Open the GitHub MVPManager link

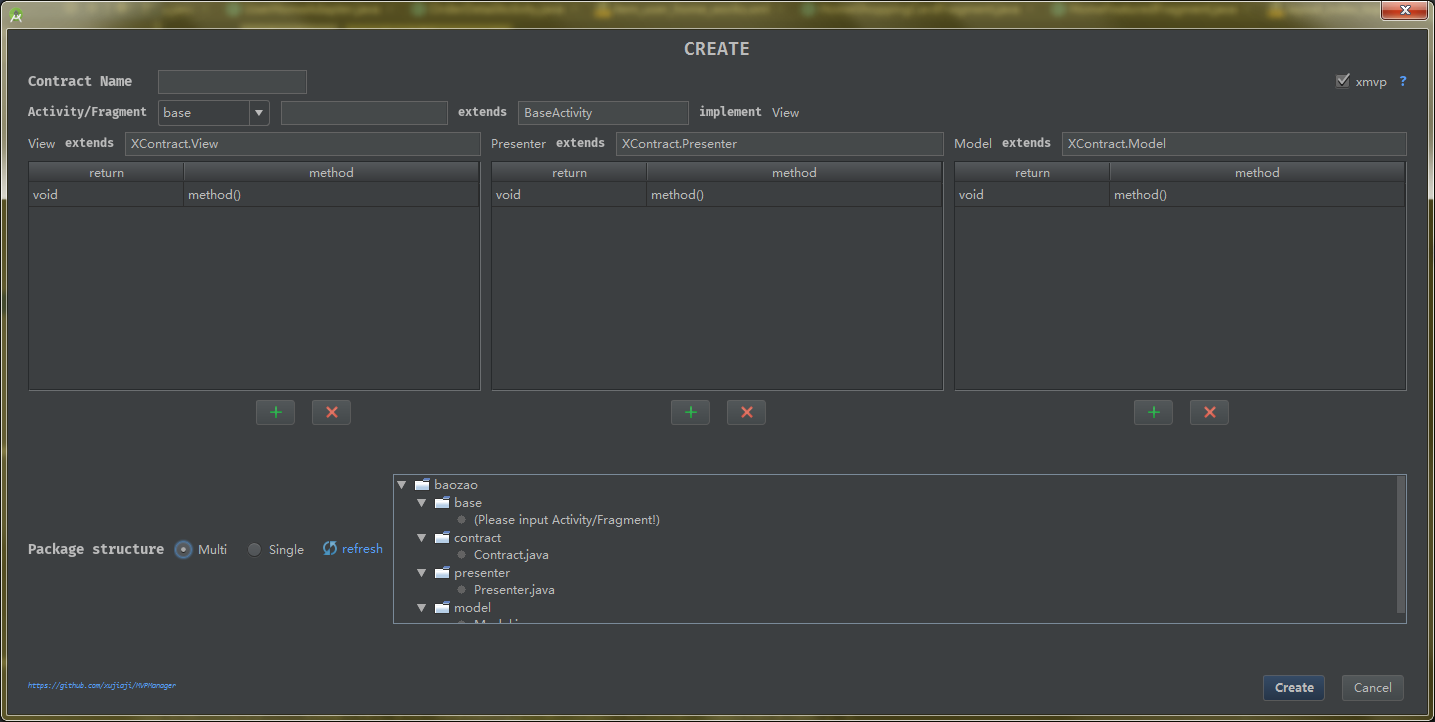102,685
